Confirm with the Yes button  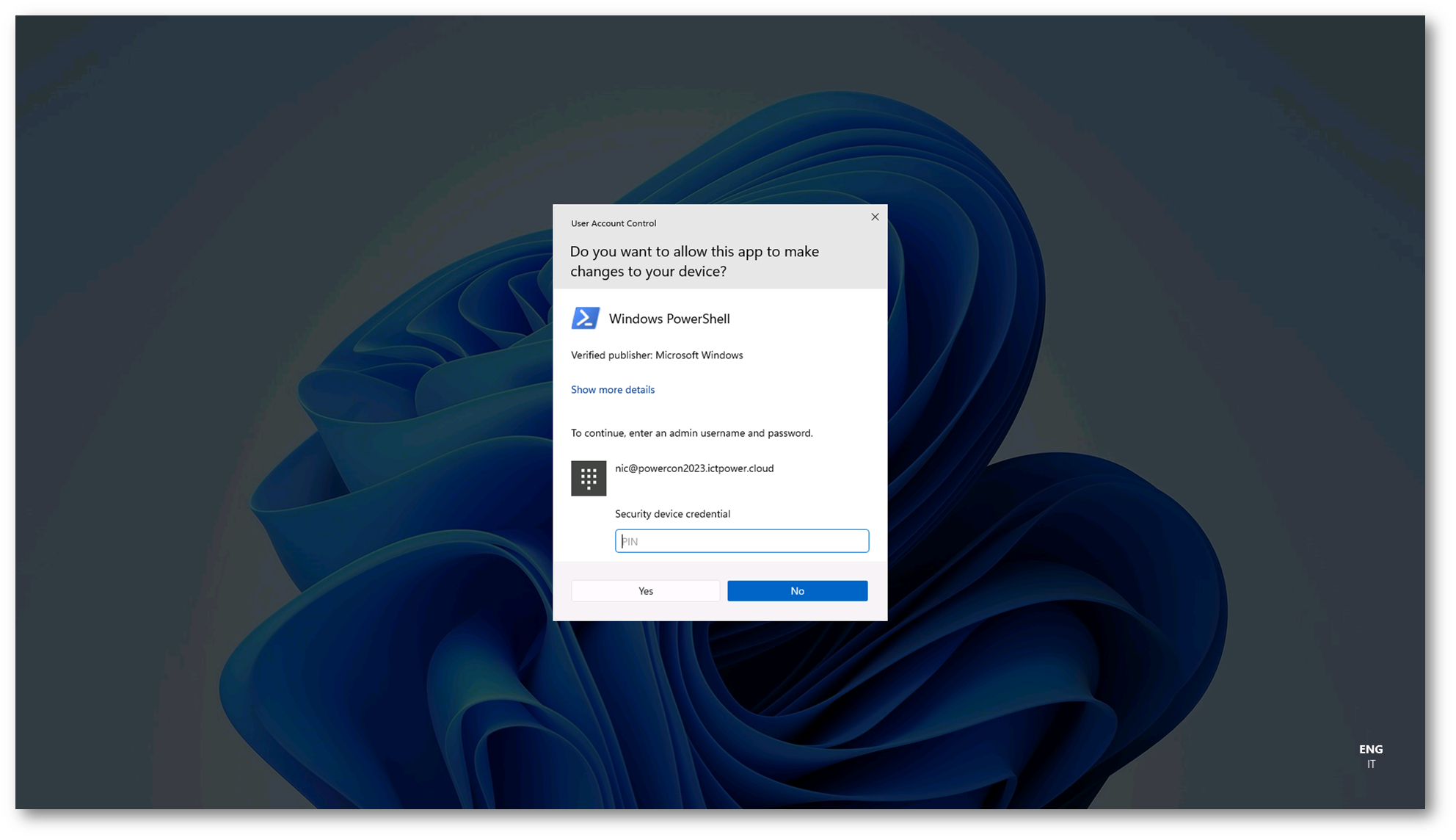(x=646, y=591)
